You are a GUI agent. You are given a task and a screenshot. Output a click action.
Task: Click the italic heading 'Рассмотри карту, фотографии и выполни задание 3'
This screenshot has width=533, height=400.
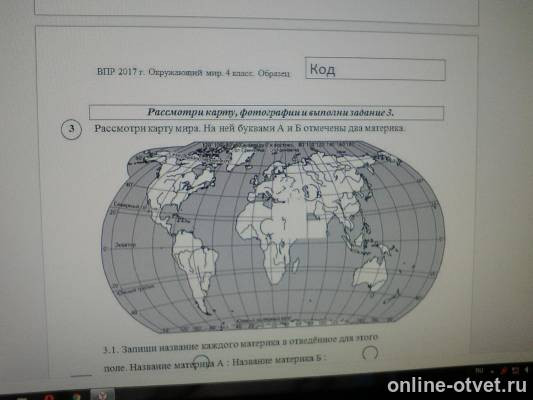270,112
